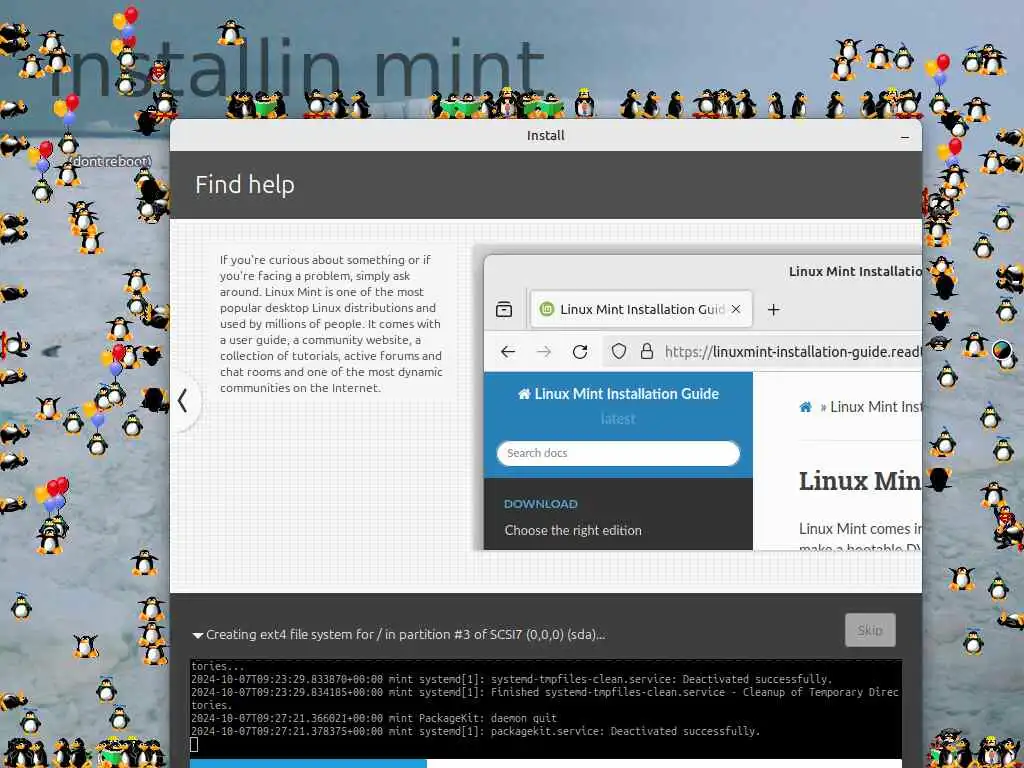Click the padlock site security icon

tap(647, 351)
